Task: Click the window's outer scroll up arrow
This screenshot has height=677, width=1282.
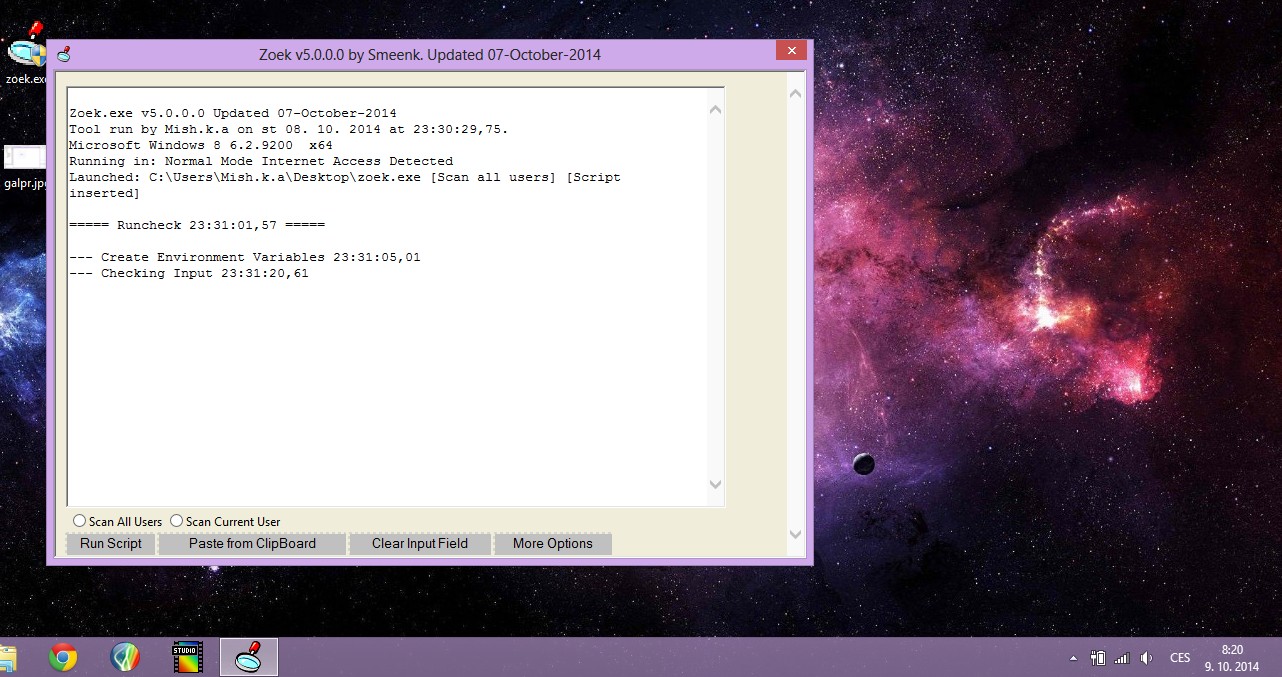Action: click(x=796, y=93)
